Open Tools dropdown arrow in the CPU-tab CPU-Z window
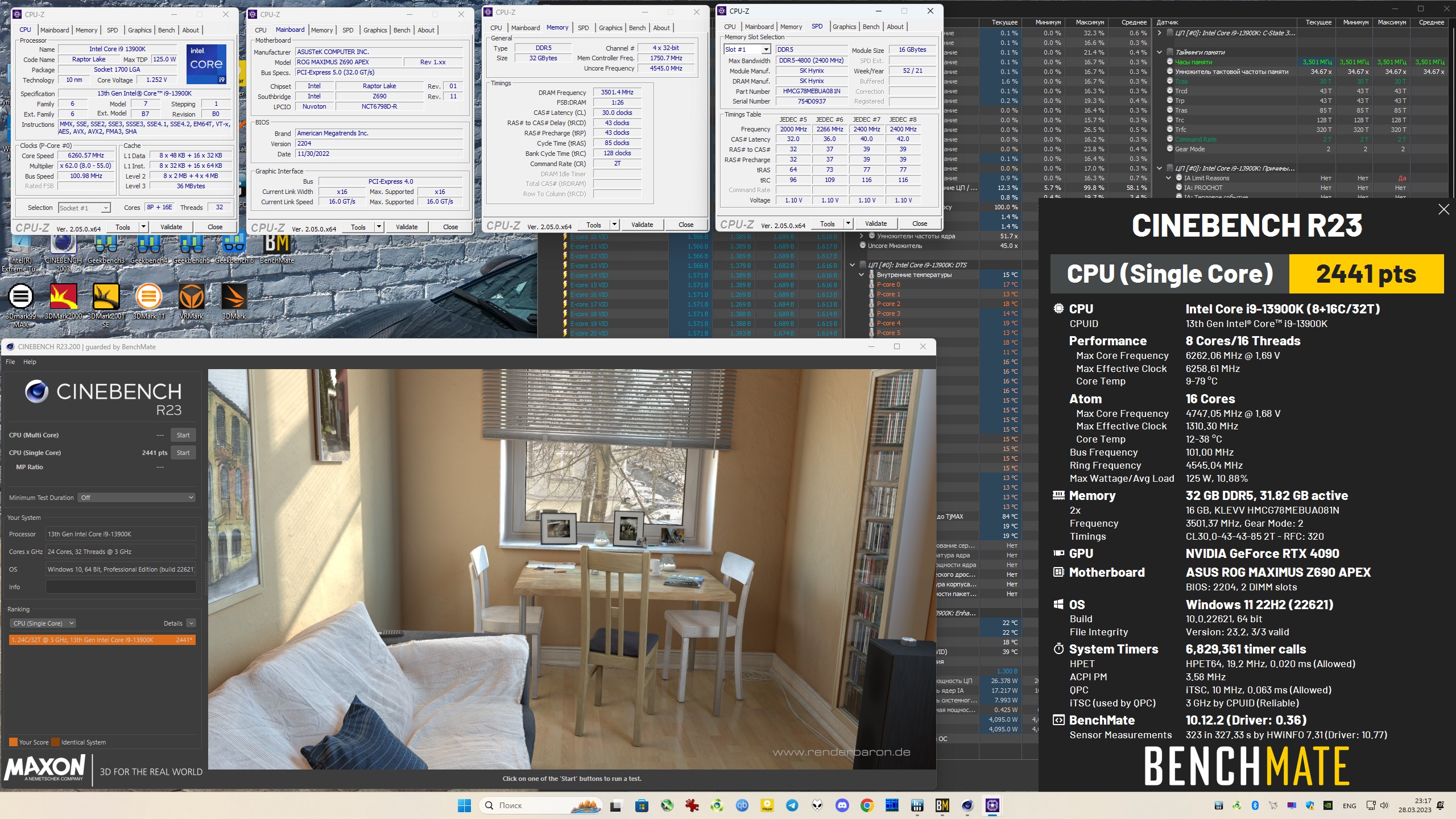The height and width of the screenshot is (819, 1456). click(x=143, y=227)
